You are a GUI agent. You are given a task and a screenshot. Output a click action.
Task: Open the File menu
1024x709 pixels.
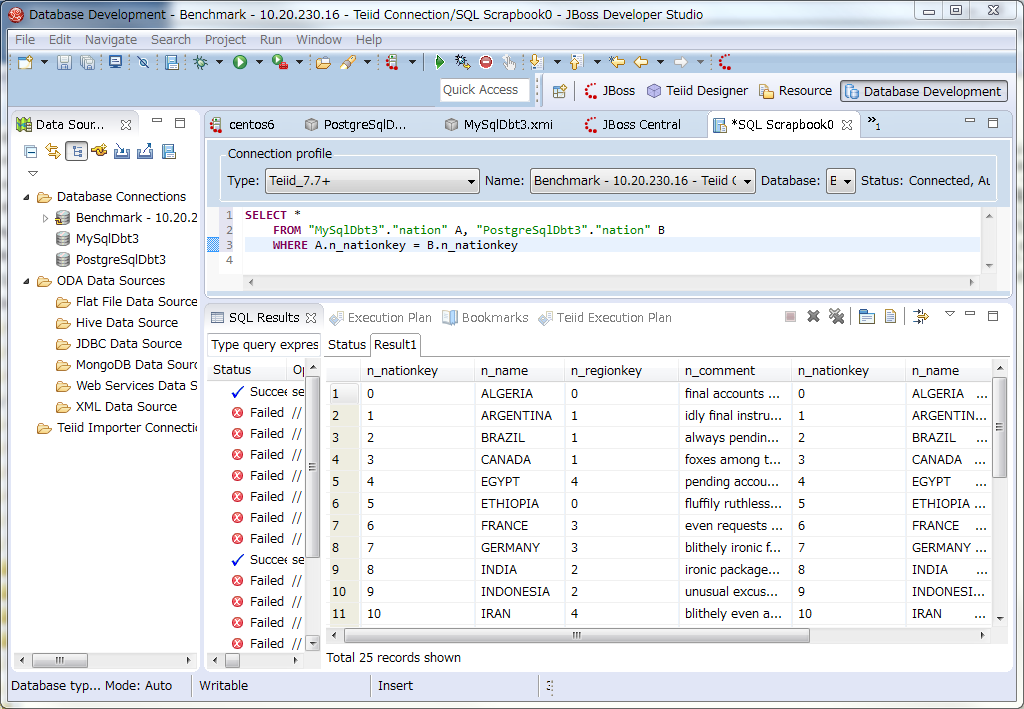point(25,40)
